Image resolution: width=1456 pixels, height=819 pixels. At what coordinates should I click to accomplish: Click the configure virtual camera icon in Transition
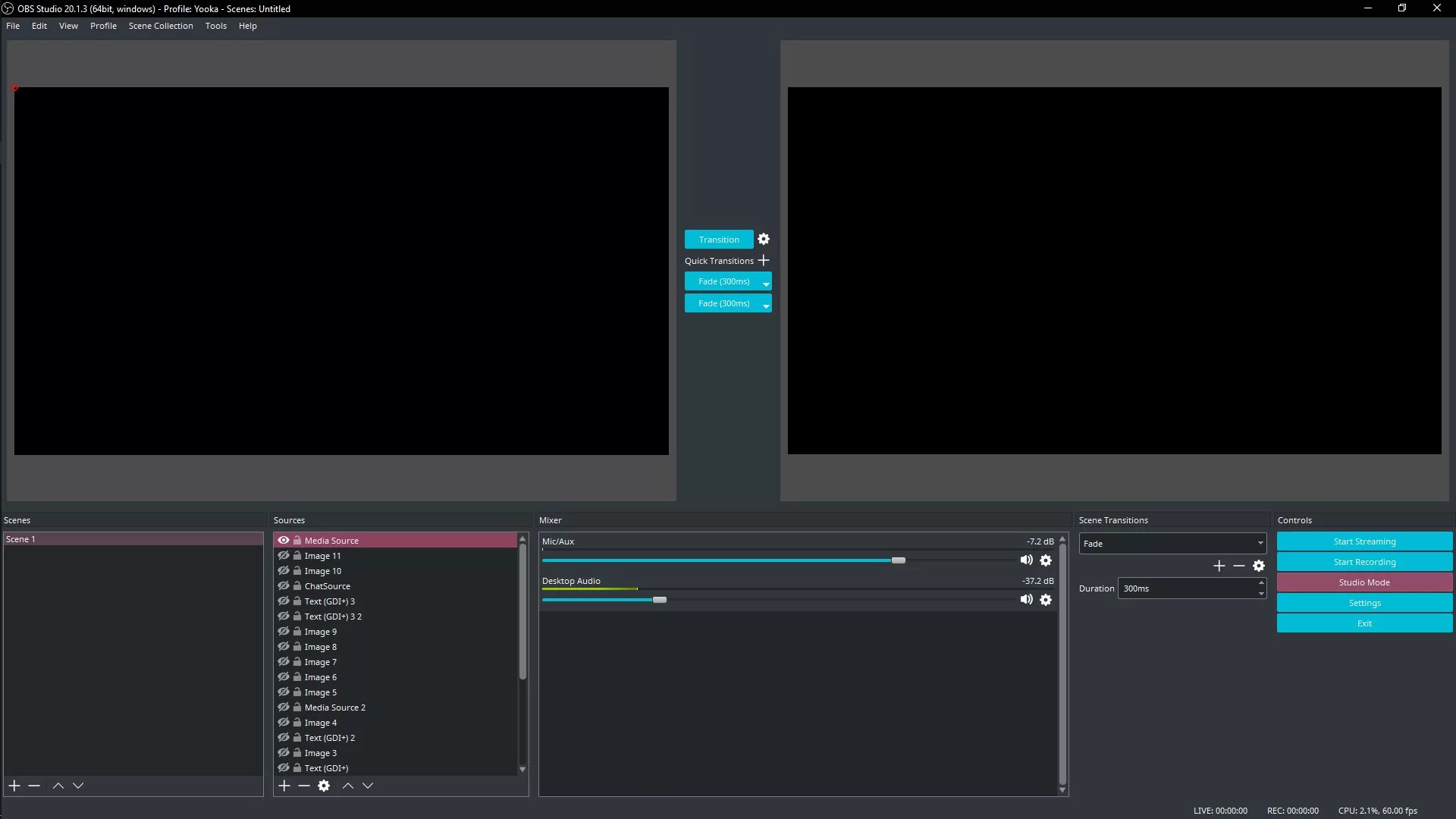click(764, 239)
